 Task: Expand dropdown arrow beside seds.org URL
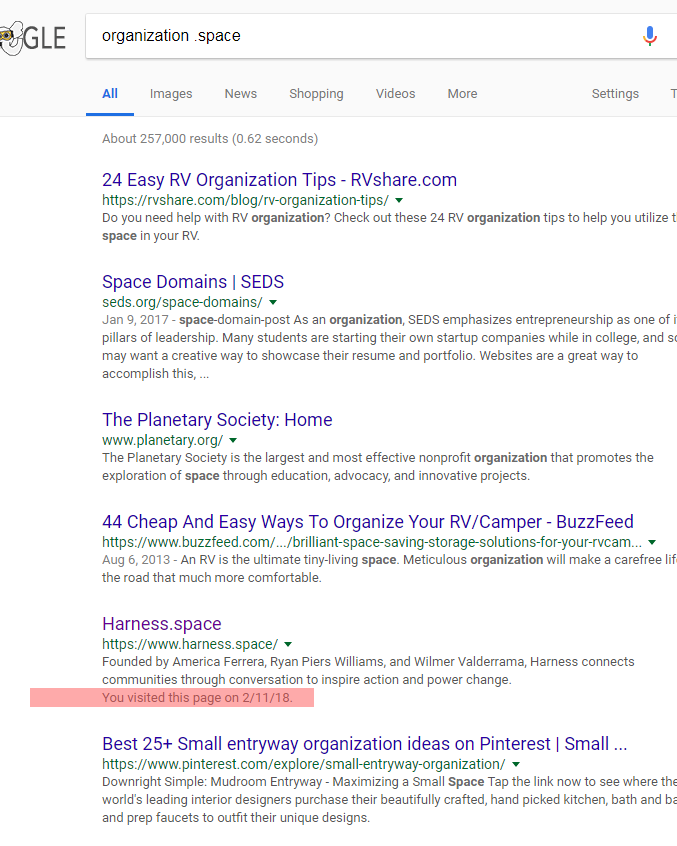coord(273,303)
